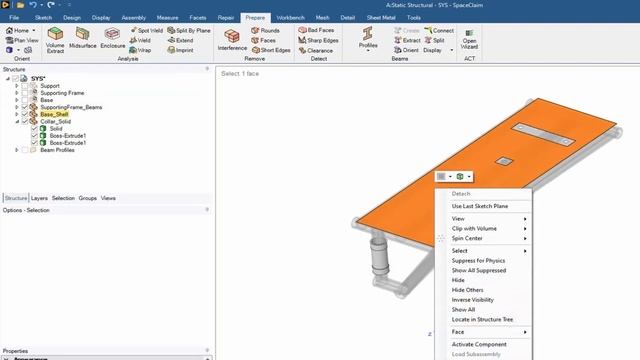
Task: Detect Bad Faces
Action: pyautogui.click(x=316, y=30)
